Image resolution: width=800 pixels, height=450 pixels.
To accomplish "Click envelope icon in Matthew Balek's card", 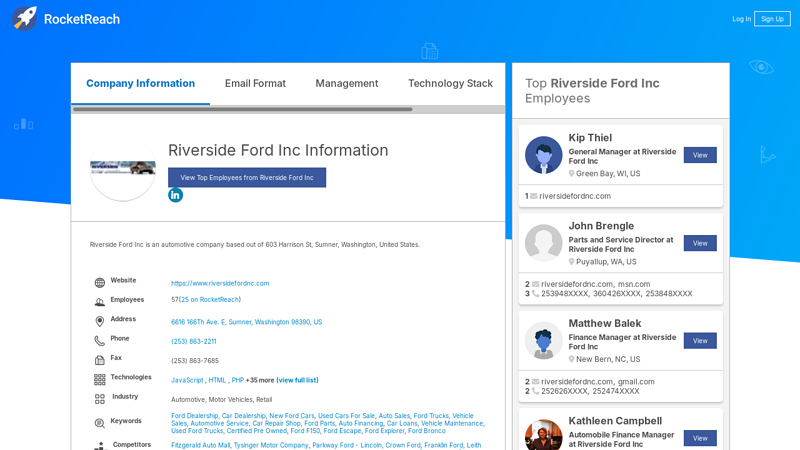I will [535, 382].
